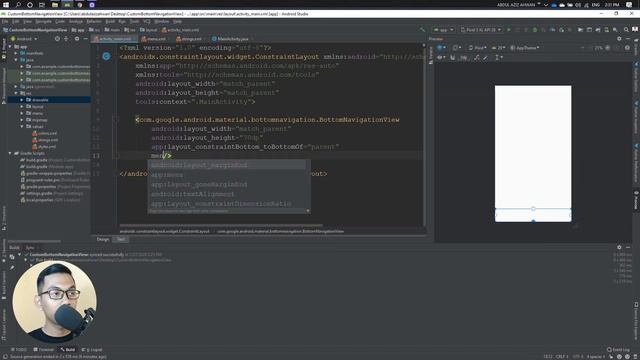Open Android project view dropdown

coord(24,39)
